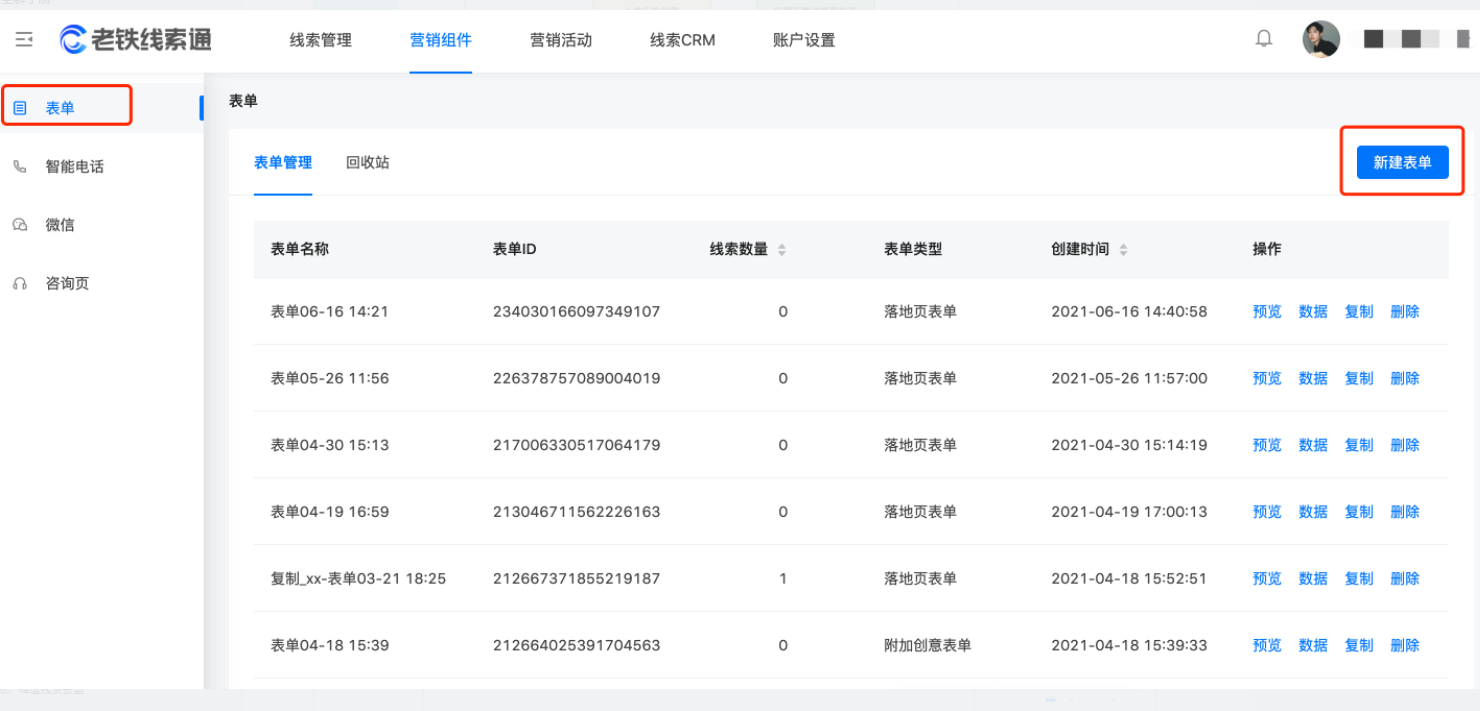The height and width of the screenshot is (711, 1480).
Task: Delete 表单04-18 15:39 via 删除 link
Action: click(x=1405, y=645)
